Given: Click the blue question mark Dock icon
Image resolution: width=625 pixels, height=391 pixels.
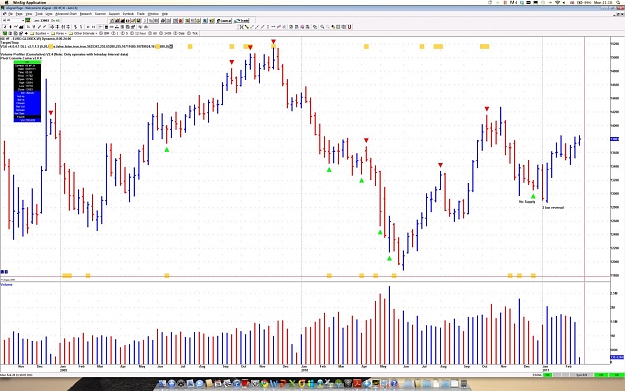Looking at the screenshot, I should (394, 384).
